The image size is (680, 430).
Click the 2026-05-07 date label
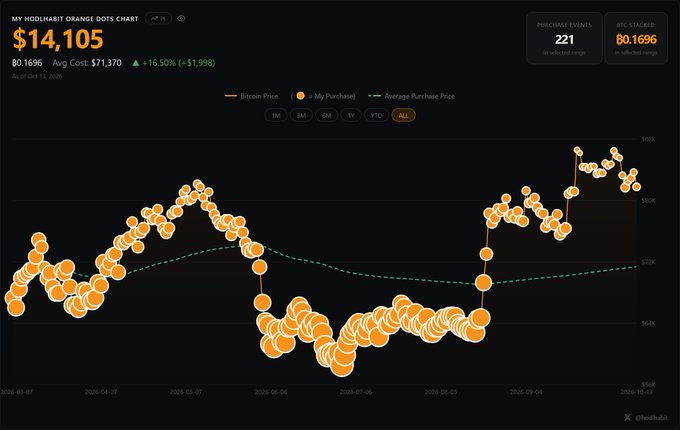(x=186, y=392)
